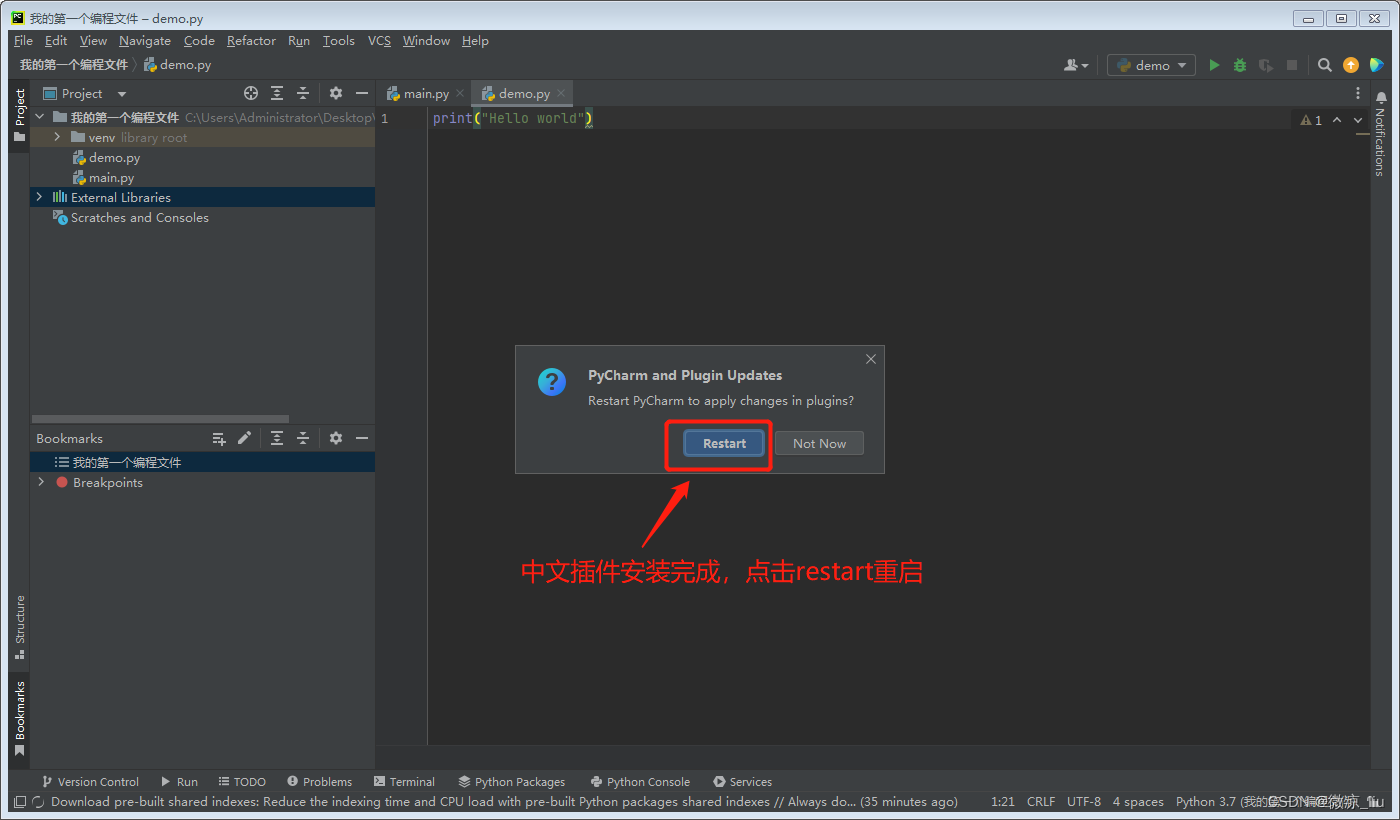The image size is (1400, 820).
Task: Expand External Libraries node
Action: pos(40,197)
